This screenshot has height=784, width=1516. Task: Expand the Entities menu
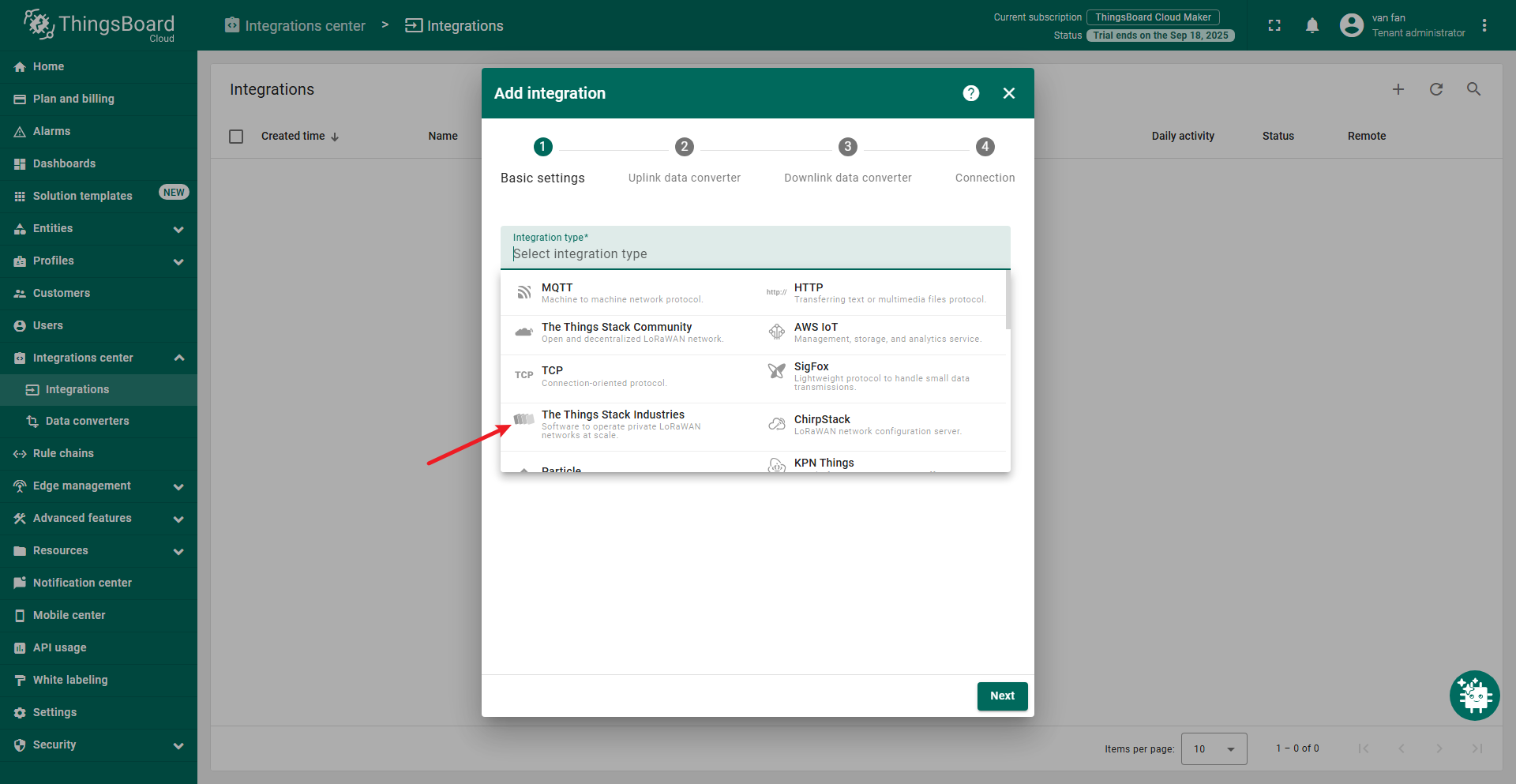click(x=98, y=228)
